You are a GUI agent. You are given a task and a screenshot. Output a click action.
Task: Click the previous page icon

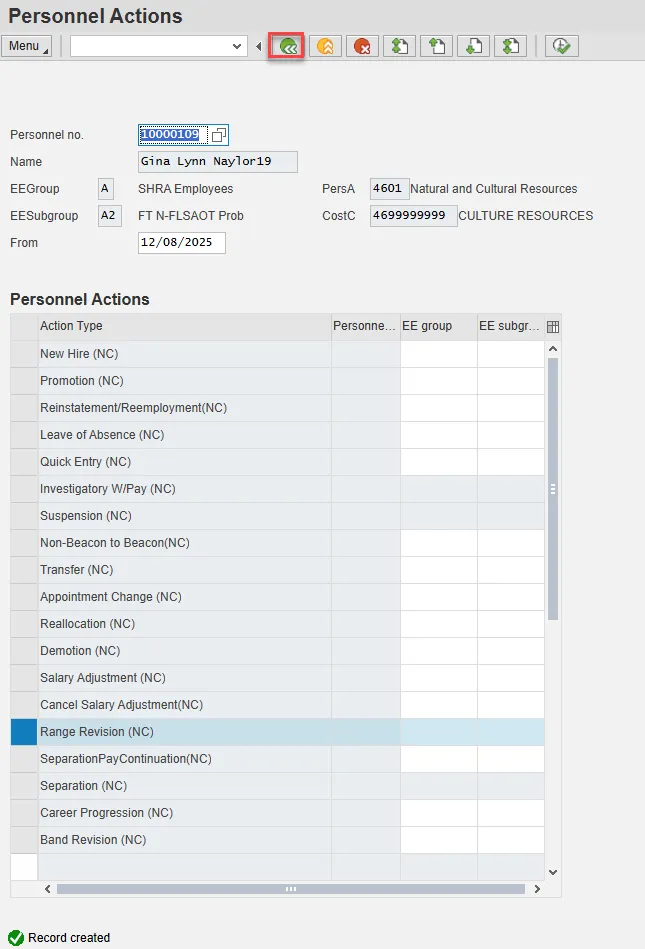(x=437, y=46)
